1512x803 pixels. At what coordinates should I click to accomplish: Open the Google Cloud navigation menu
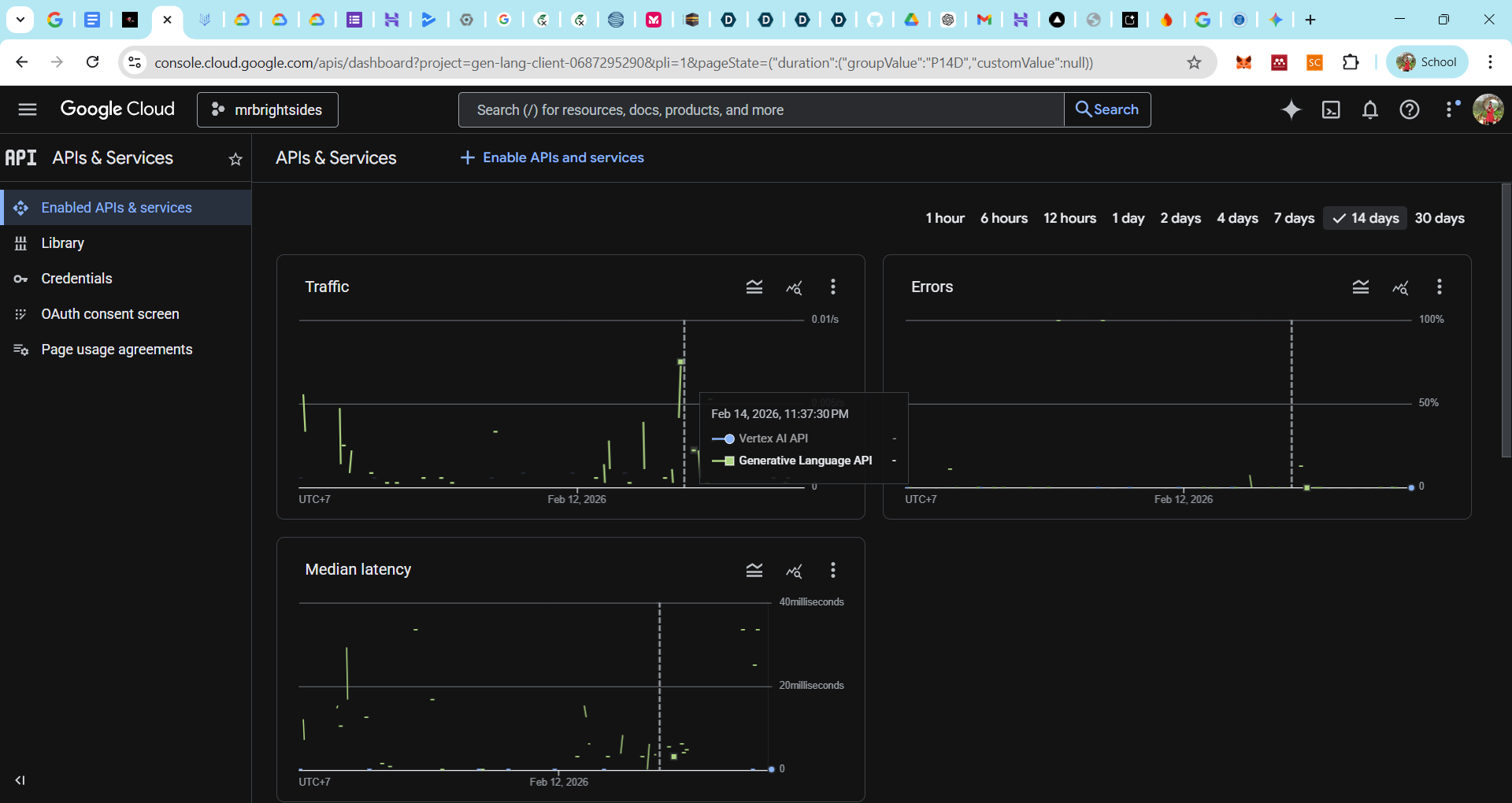coord(28,109)
